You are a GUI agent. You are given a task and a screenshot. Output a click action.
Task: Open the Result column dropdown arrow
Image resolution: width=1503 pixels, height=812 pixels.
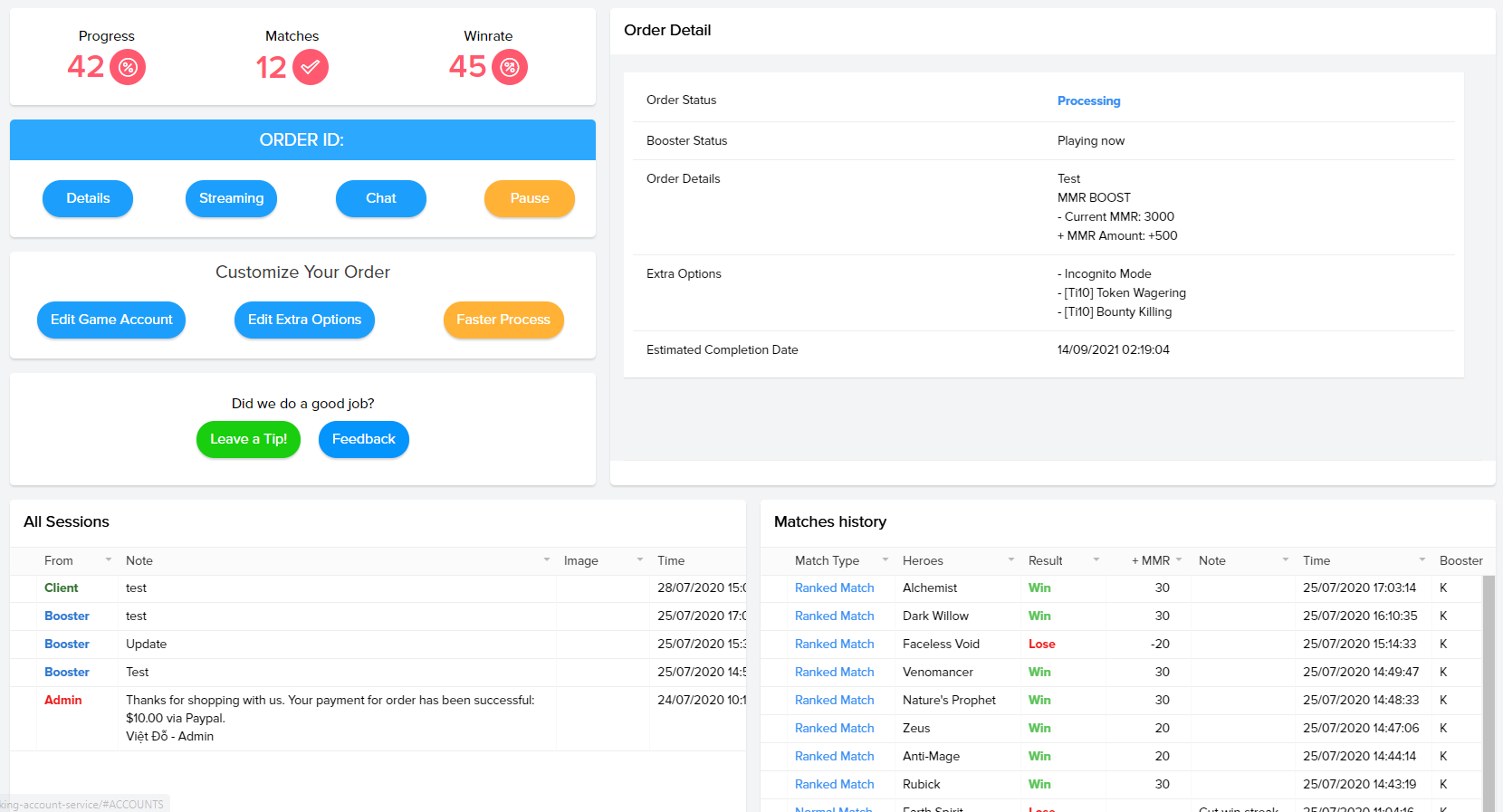pyautogui.click(x=1096, y=560)
